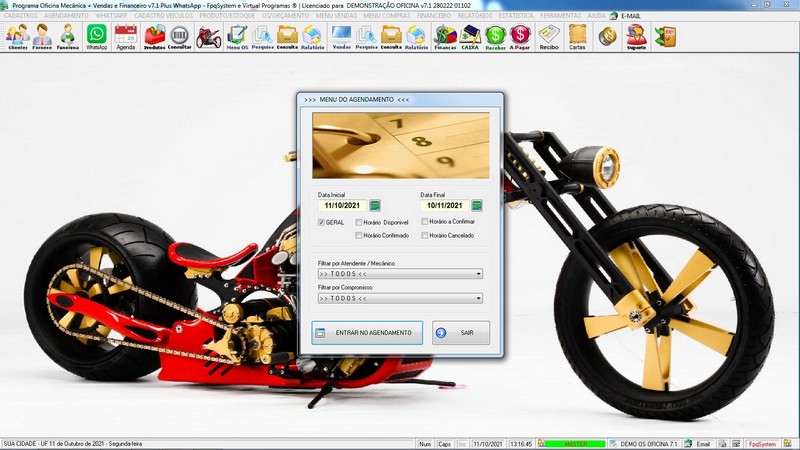Image resolution: width=800 pixels, height=450 pixels.
Task: Open the red motorcycle vehicles icon
Action: click(209, 37)
